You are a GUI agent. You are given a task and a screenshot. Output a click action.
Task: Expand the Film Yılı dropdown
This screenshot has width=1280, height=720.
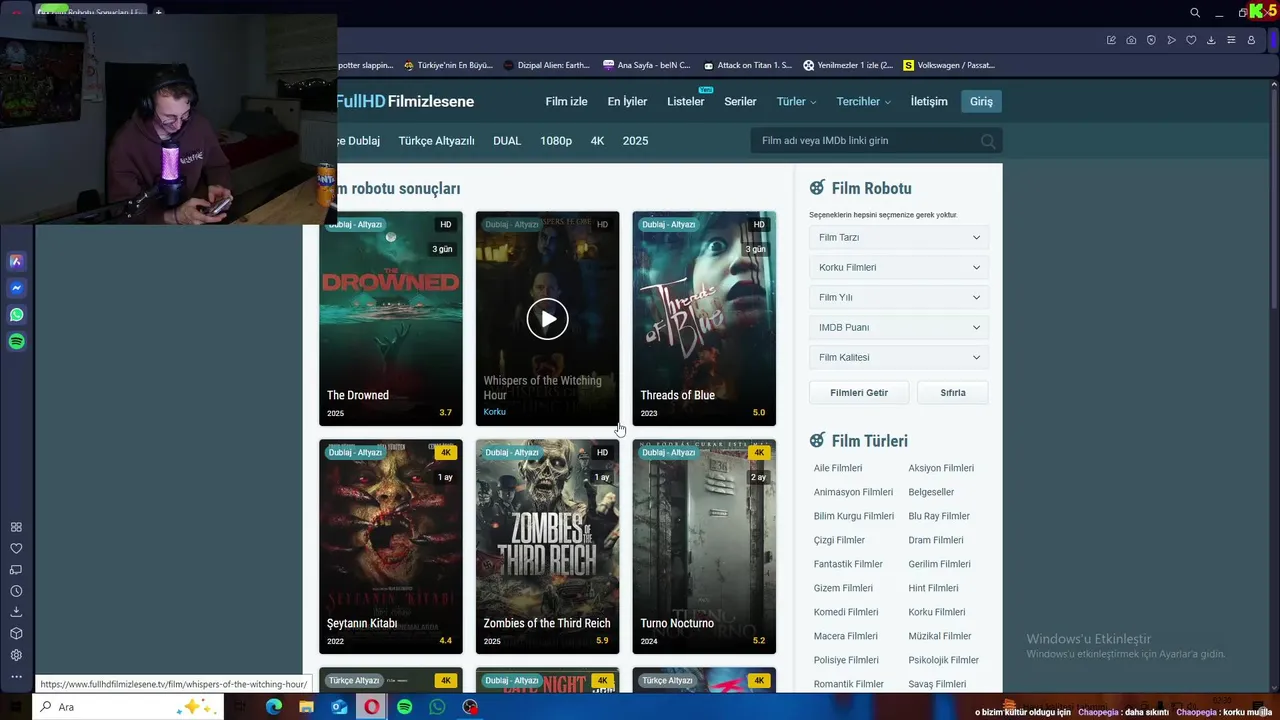(898, 298)
